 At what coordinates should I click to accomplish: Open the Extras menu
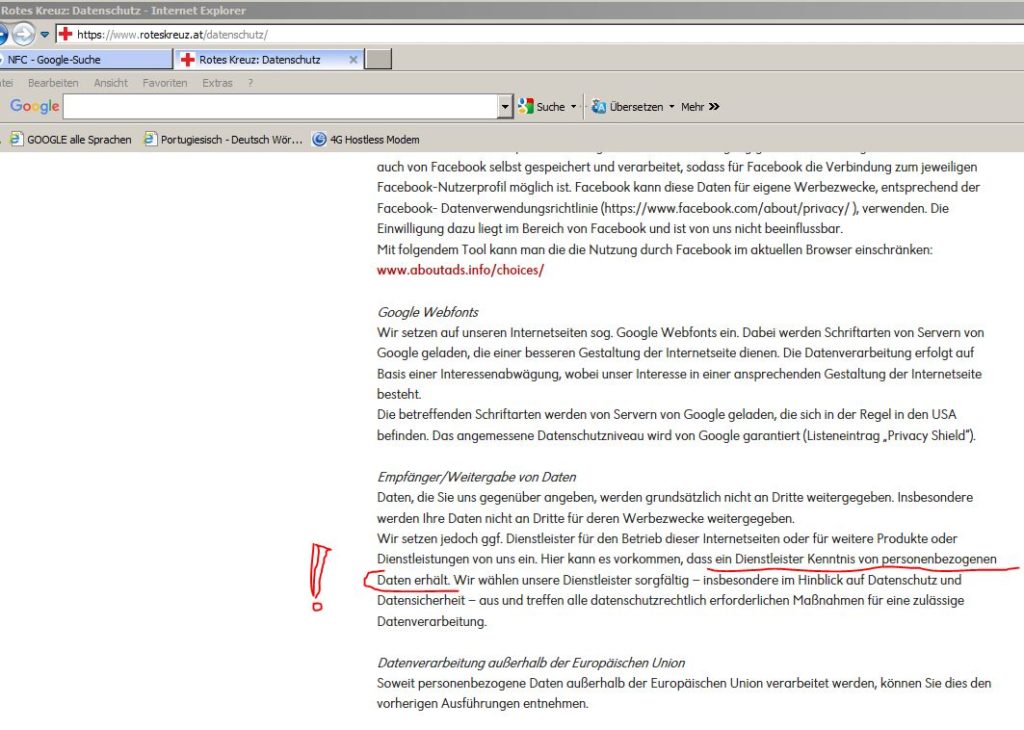click(217, 83)
